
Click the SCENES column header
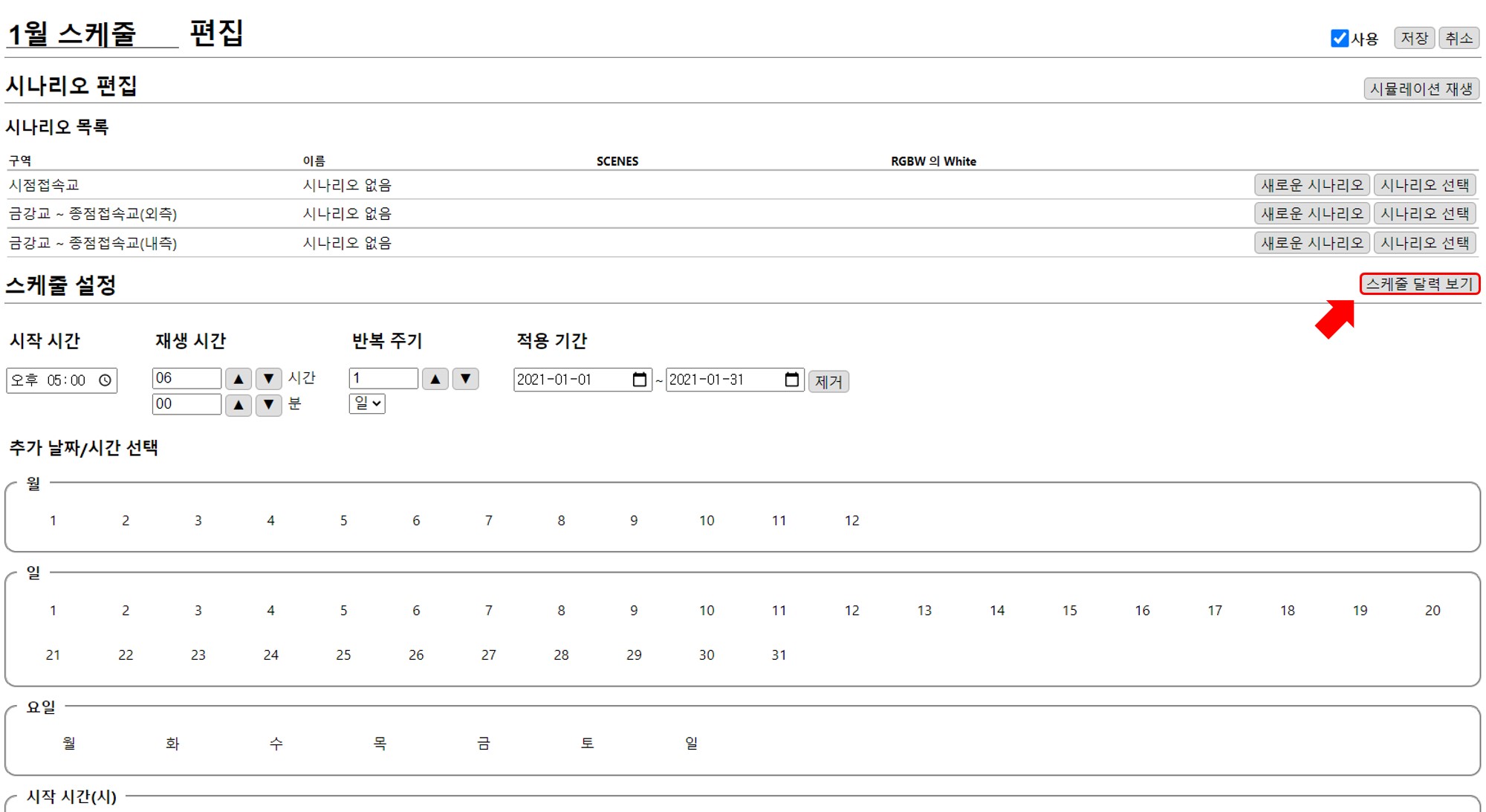point(617,161)
